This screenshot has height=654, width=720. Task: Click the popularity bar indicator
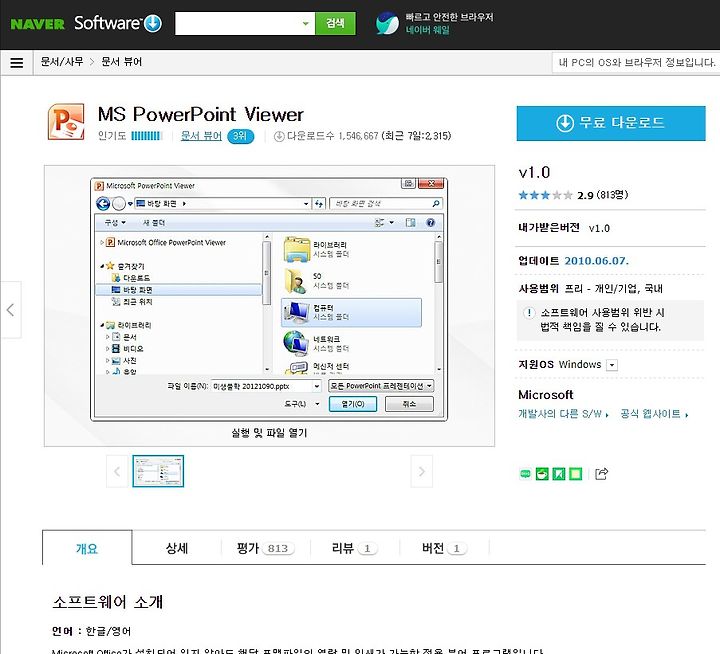tap(146, 136)
